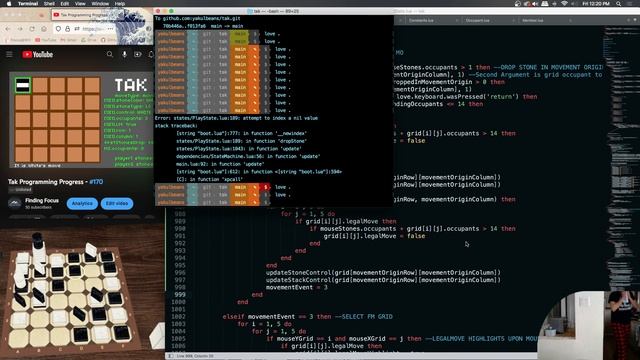This screenshot has height=360, width=640.
Task: Open the View menu in menu bar
Action: coord(80,4)
